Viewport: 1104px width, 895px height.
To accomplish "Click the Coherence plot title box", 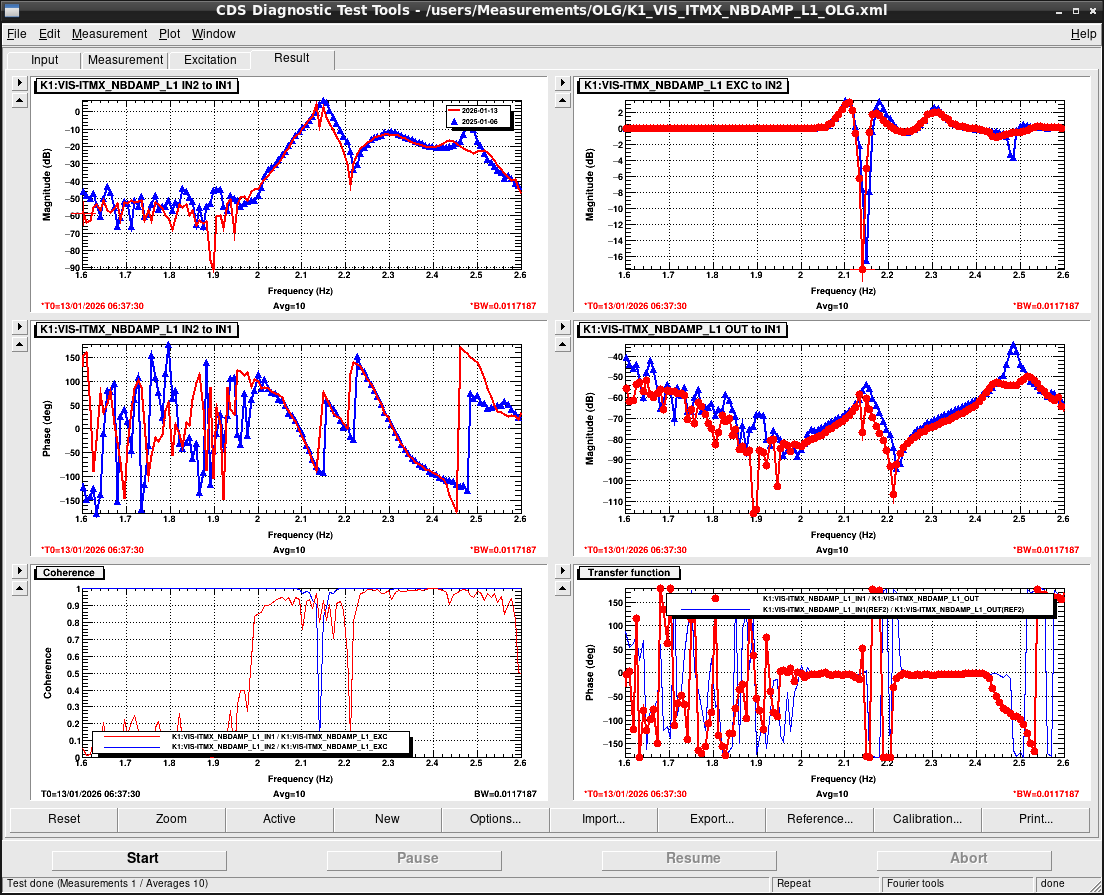I will point(69,573).
